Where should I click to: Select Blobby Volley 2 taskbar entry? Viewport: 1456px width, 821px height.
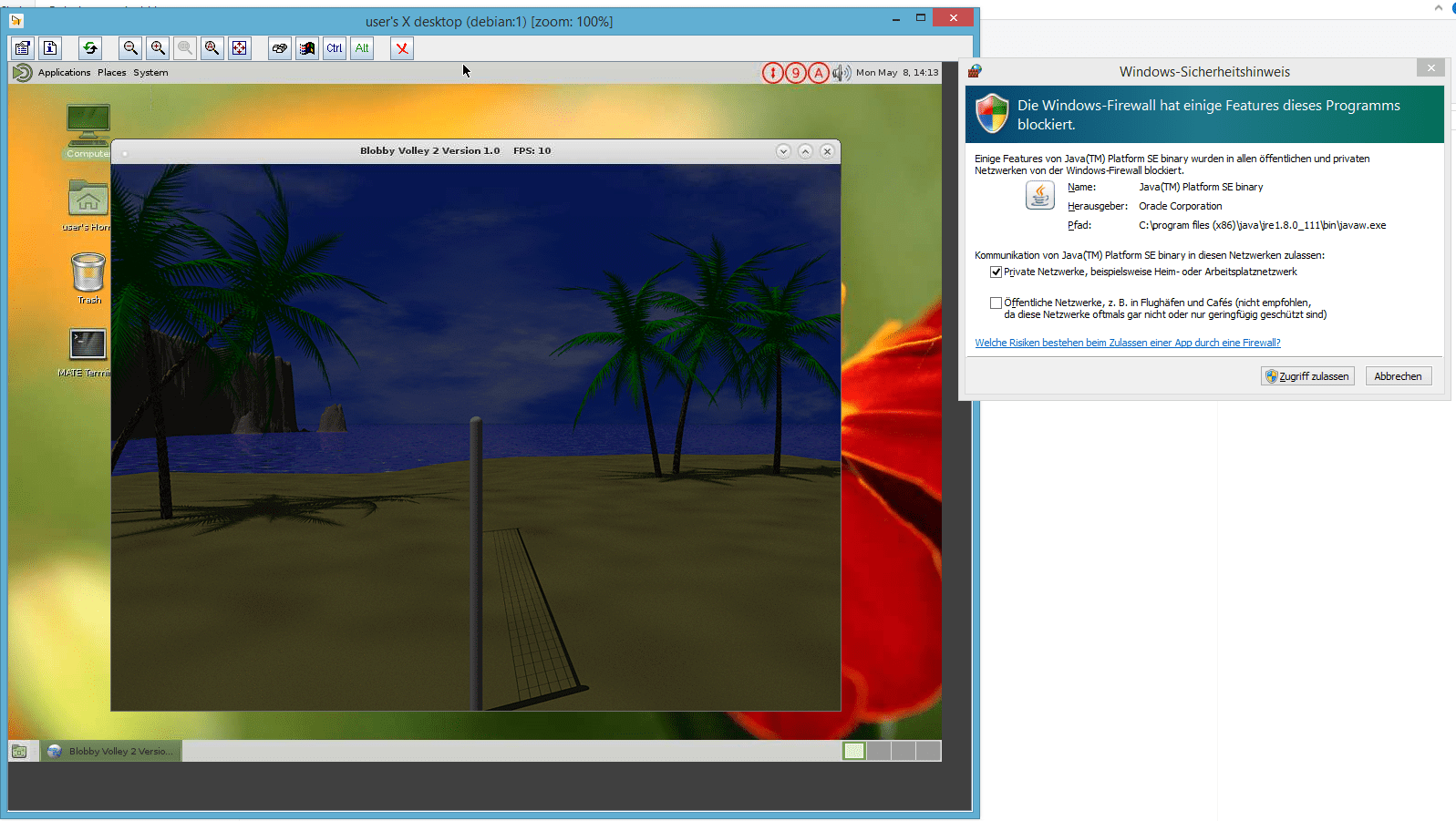(111, 751)
